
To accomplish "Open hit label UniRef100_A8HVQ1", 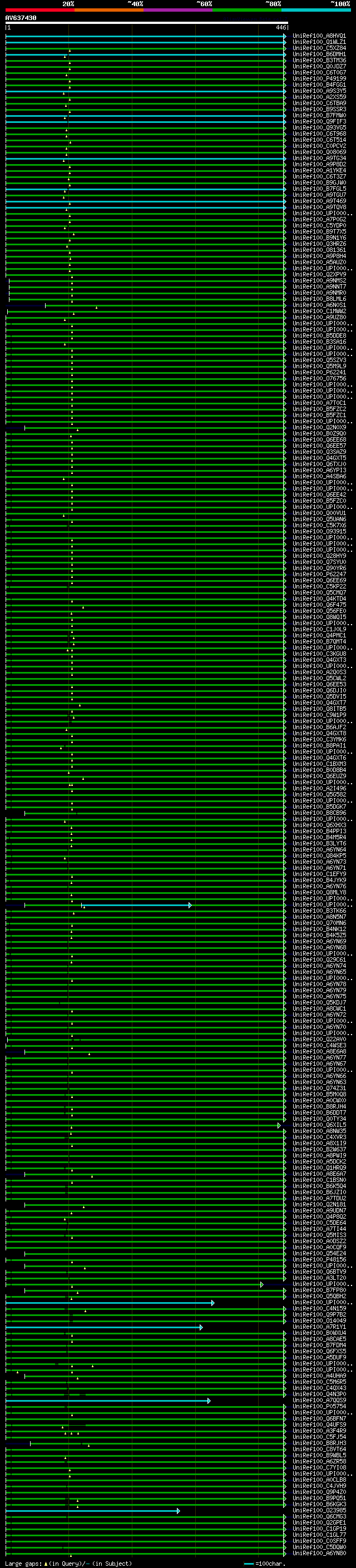I will tap(319, 36).
